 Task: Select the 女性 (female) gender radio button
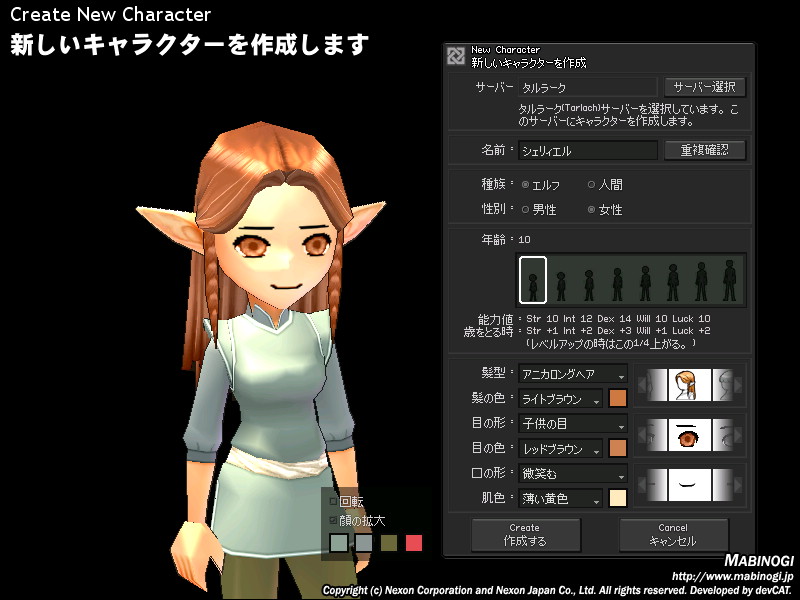pyautogui.click(x=591, y=209)
